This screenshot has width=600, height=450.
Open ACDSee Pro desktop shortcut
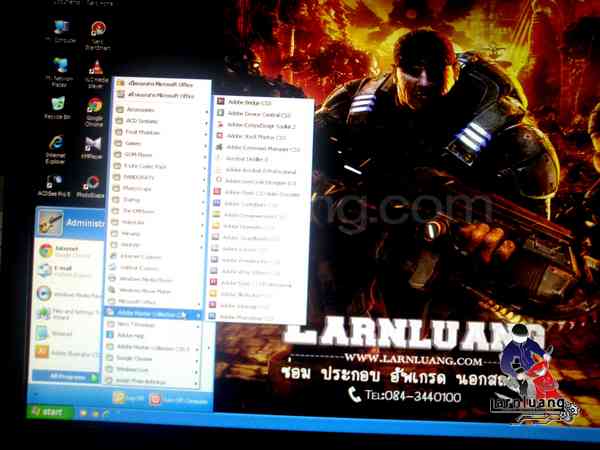click(x=54, y=186)
